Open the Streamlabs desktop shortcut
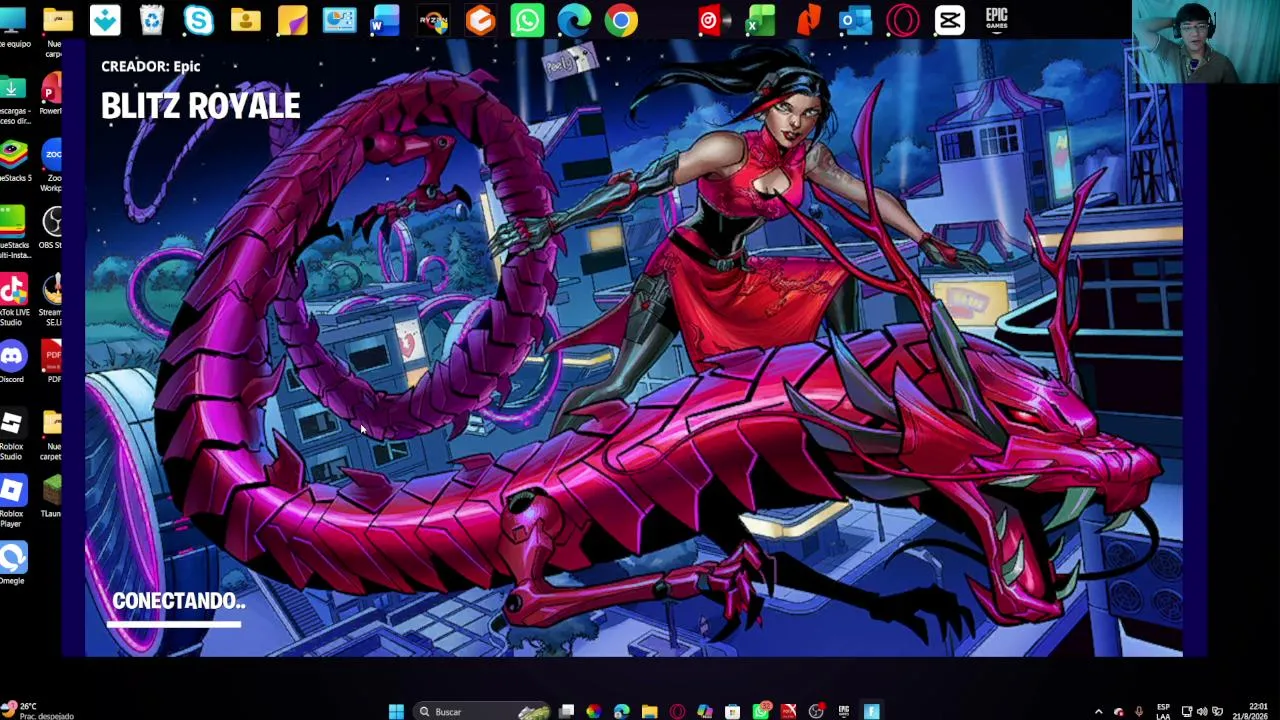This screenshot has height=720, width=1280. coord(52,298)
